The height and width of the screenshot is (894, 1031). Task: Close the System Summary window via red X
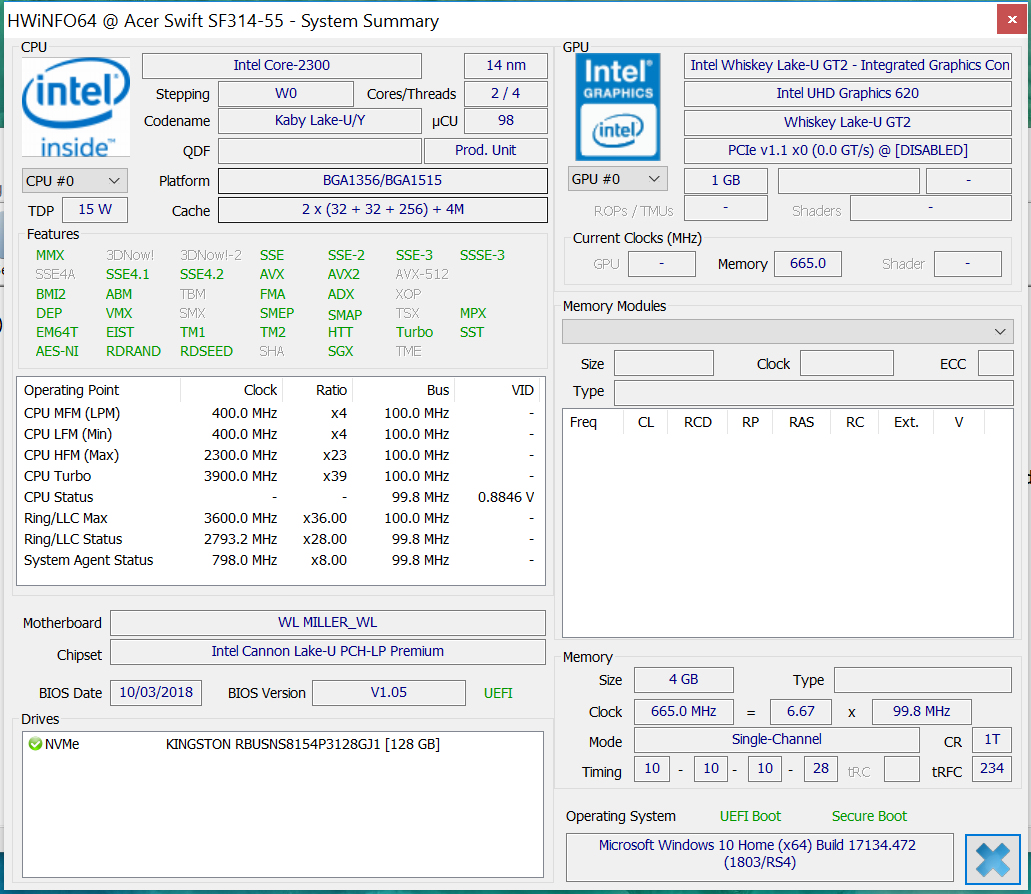[1012, 20]
